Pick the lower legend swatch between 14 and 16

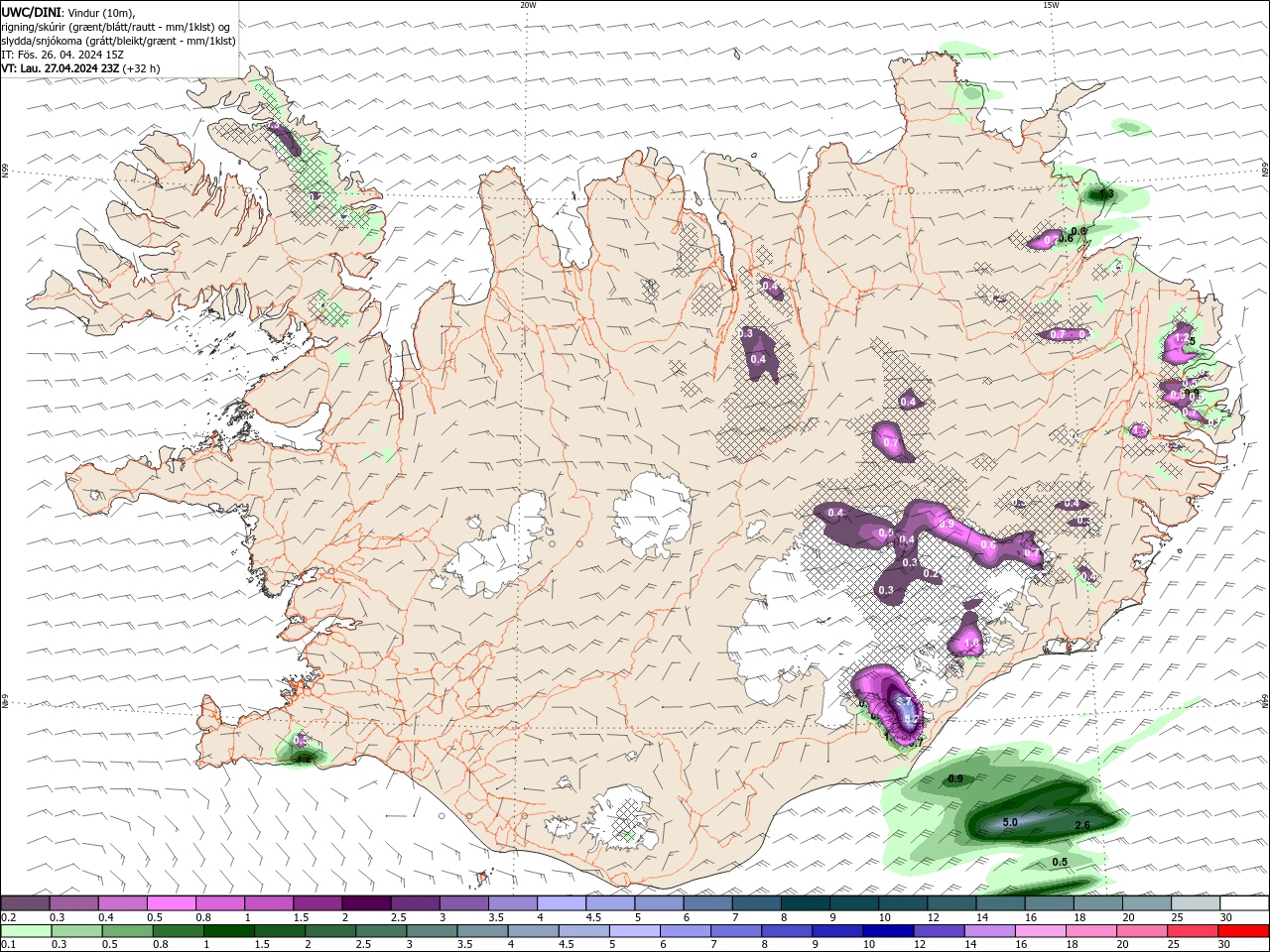[989, 931]
